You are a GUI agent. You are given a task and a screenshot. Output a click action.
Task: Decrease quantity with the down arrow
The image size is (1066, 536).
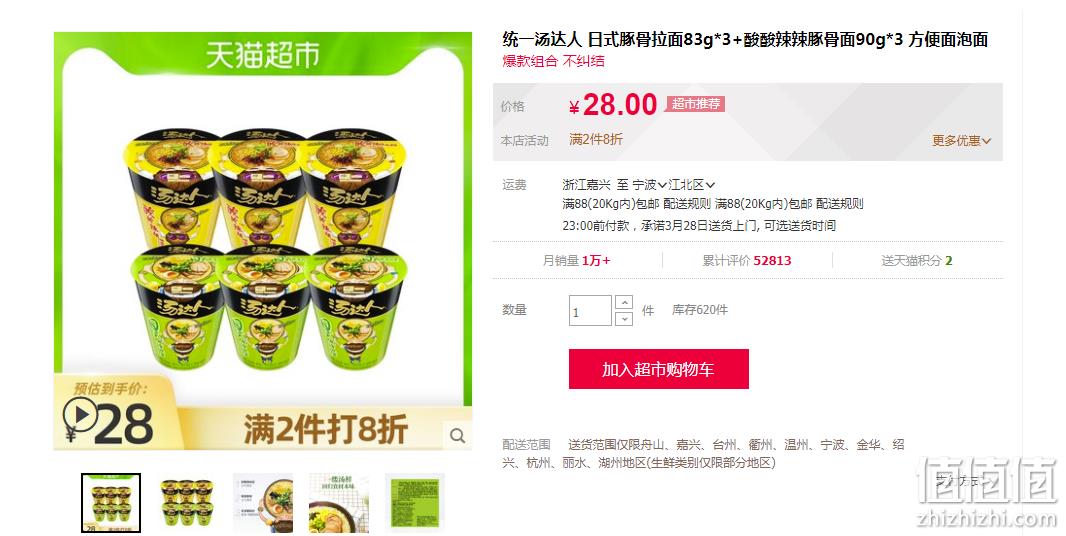coord(623,318)
